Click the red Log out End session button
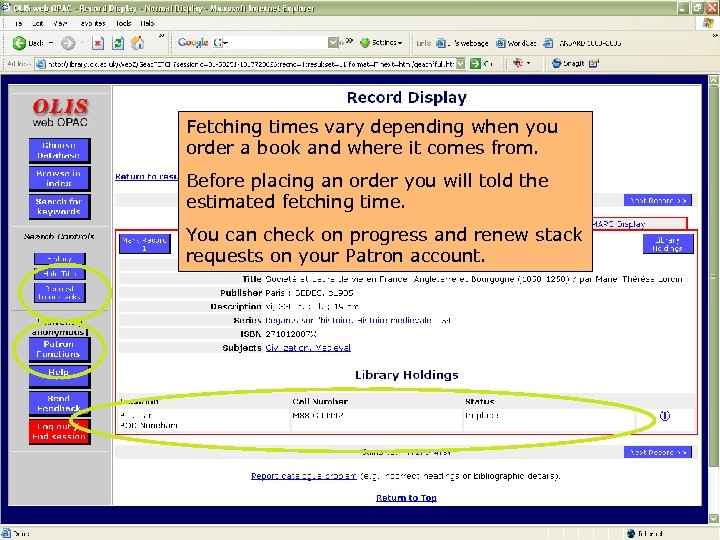 point(59,432)
